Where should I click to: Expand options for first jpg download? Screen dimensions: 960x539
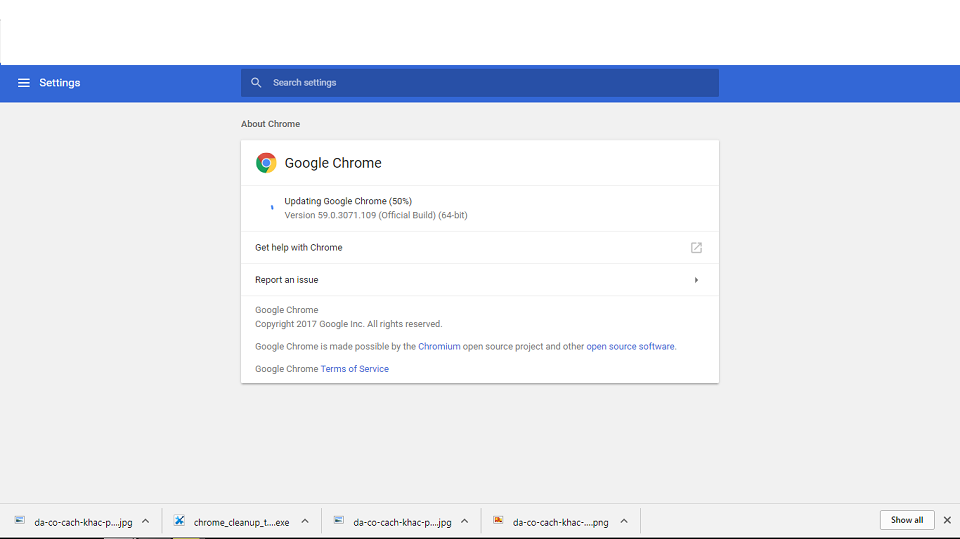tap(146, 521)
